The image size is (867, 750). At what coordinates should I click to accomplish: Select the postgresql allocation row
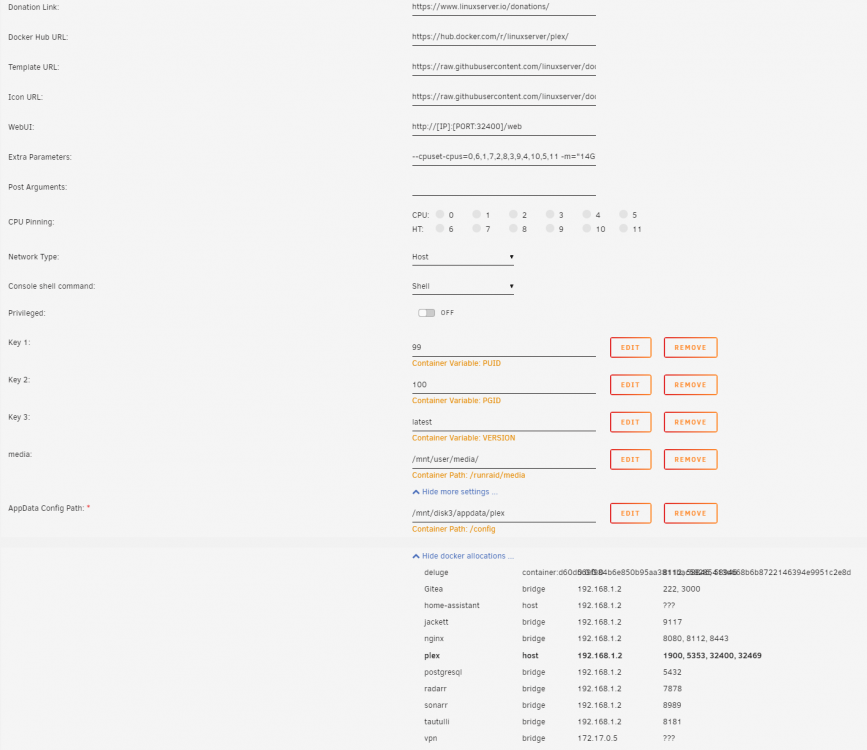553,672
